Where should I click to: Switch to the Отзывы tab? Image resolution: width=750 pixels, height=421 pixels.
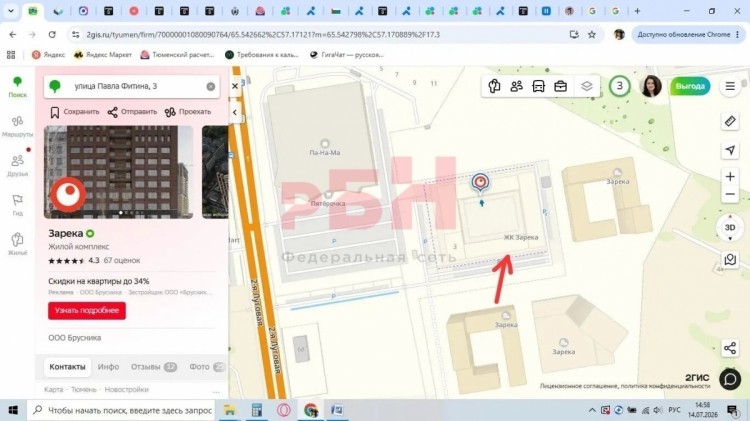(154, 367)
